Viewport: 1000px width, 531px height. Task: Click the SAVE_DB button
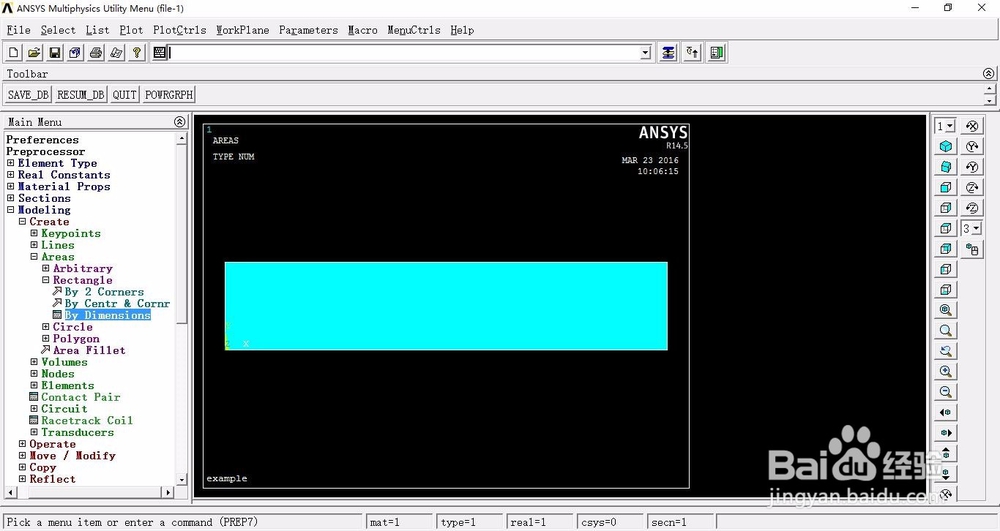28,95
